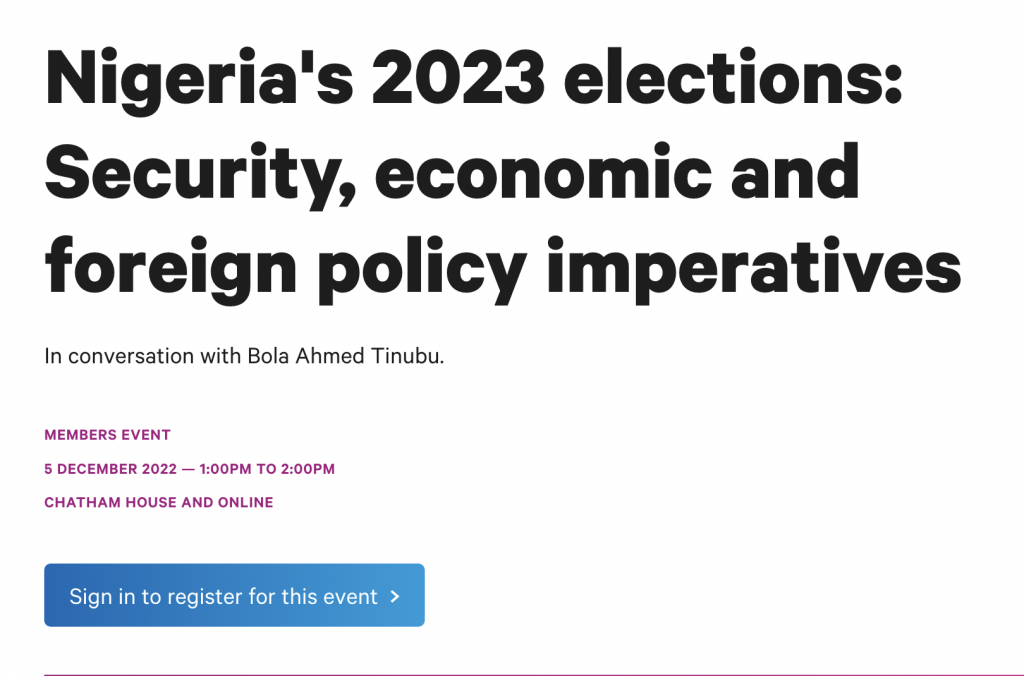Click the words 'In conversation with' in the subtitle

click(x=143, y=356)
